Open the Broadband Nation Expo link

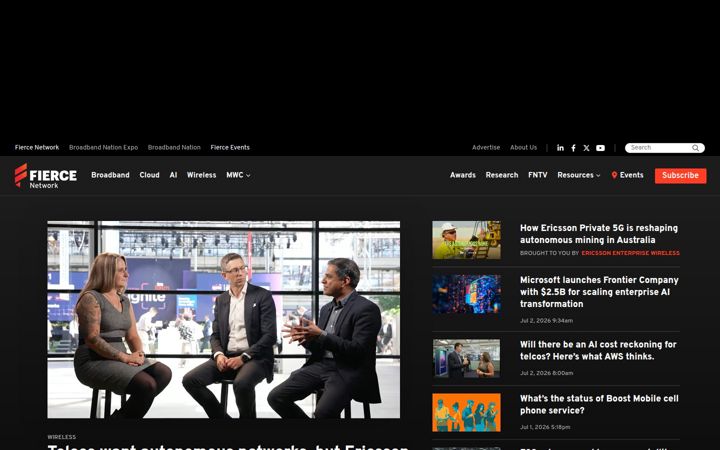(103, 147)
